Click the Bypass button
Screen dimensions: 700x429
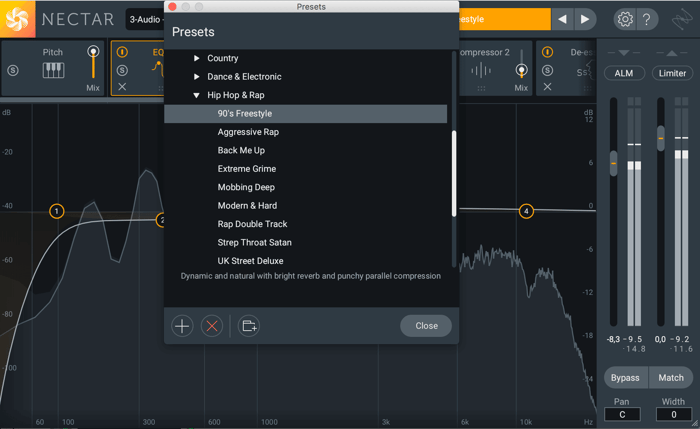(x=625, y=378)
